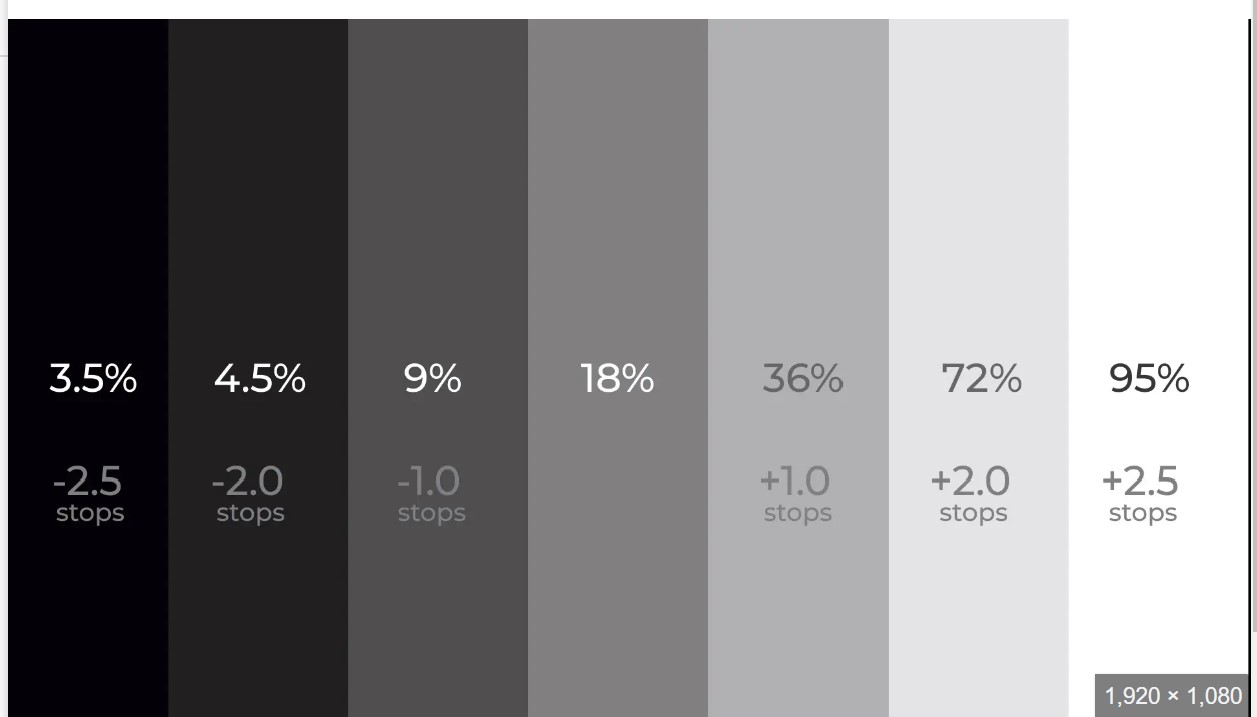This screenshot has width=1257, height=717.
Task: Select the "-1.0 stops" label
Action: coord(431,494)
